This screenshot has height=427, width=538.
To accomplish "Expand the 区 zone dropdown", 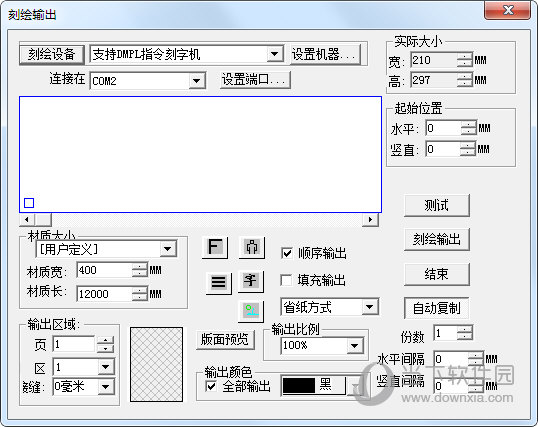I will pos(106,367).
